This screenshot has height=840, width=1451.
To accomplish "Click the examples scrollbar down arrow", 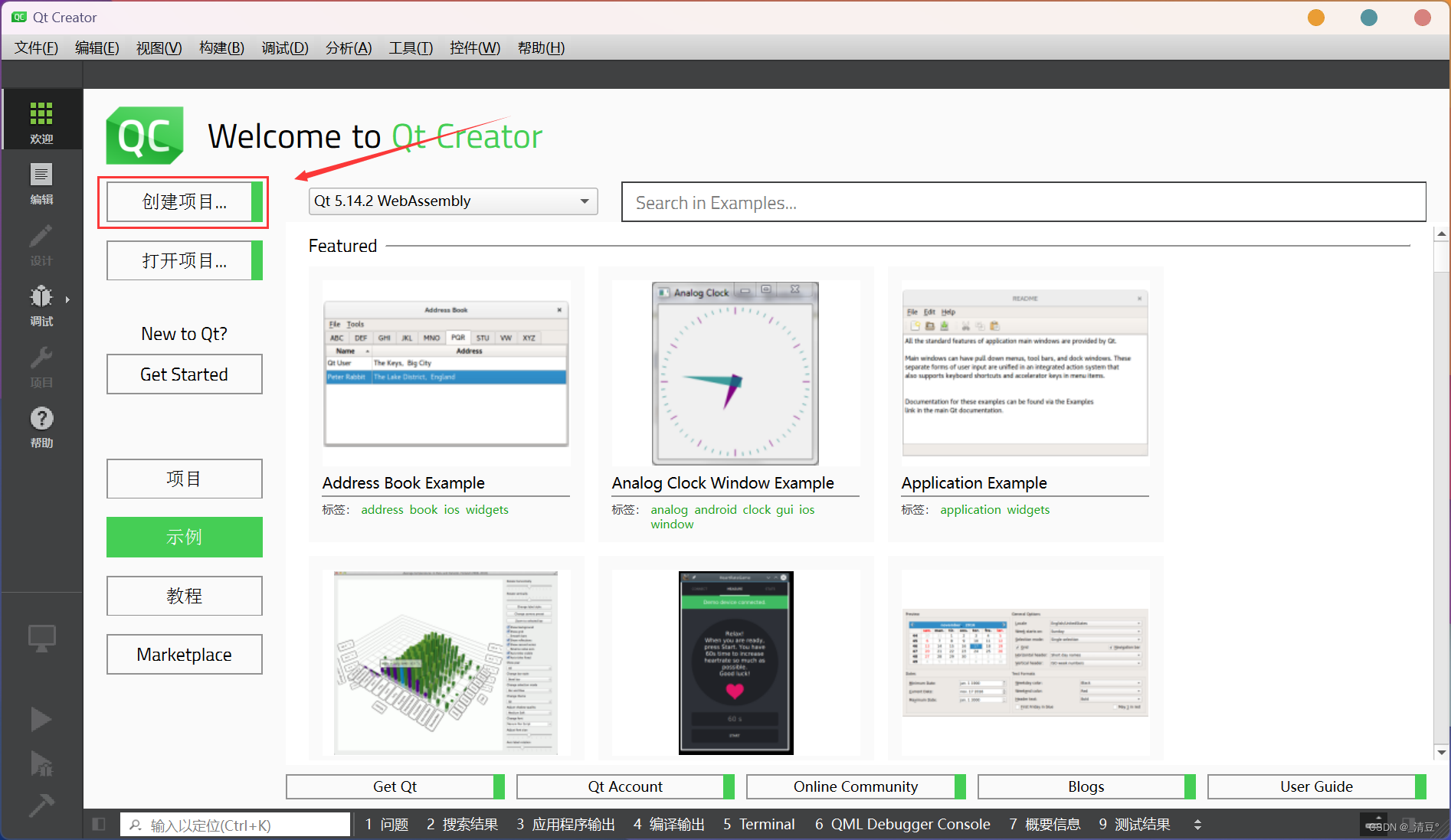I will [x=1442, y=752].
